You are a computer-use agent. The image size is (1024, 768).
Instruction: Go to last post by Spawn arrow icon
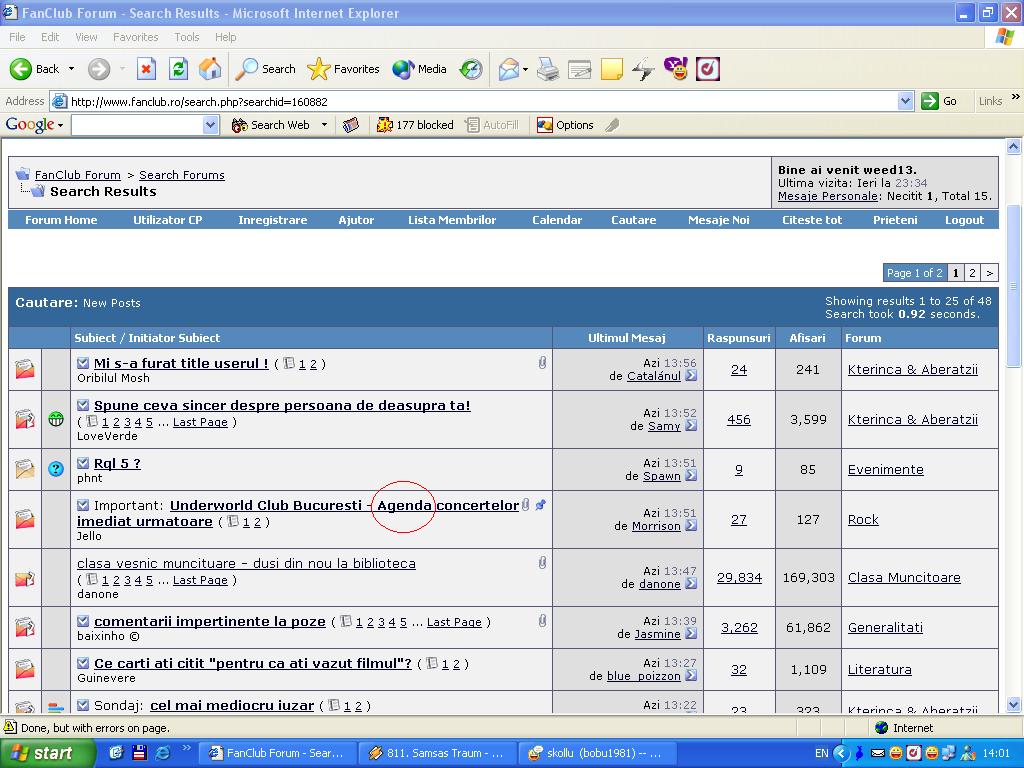(x=691, y=476)
